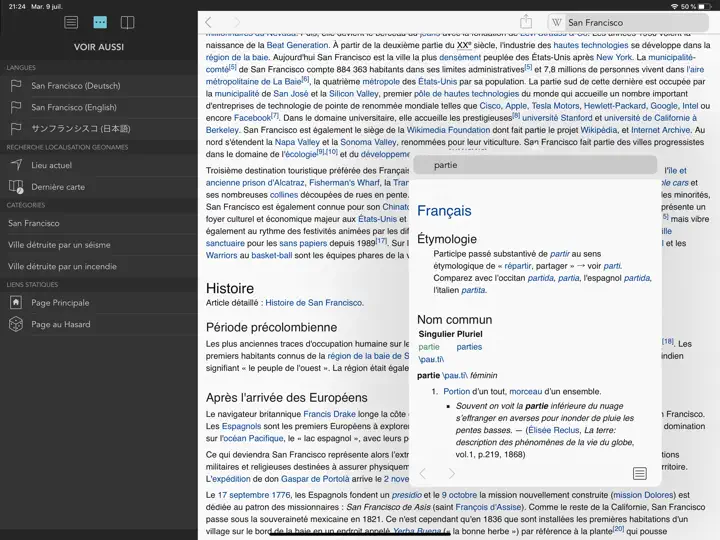Tap the share icon in the toolbar

pos(526,22)
